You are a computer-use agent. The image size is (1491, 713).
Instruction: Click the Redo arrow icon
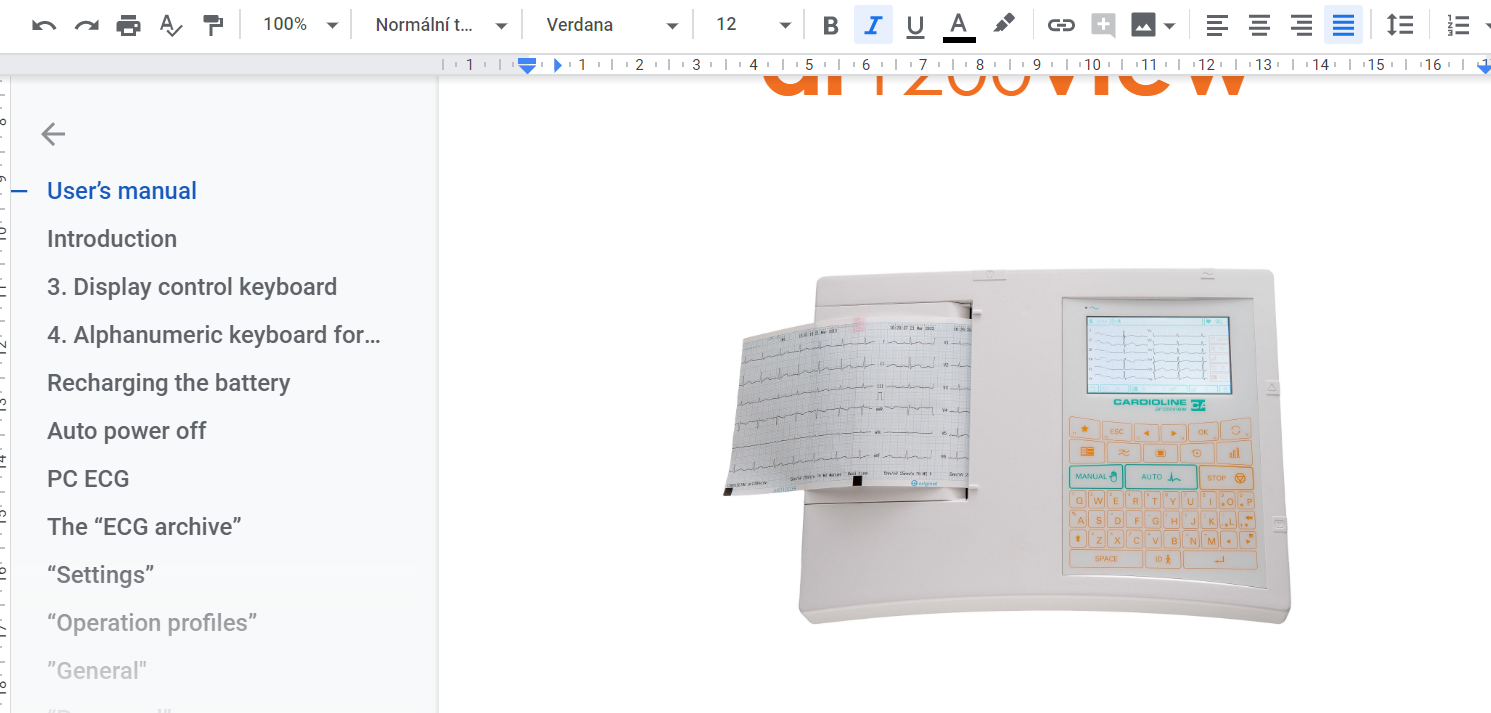coord(86,25)
